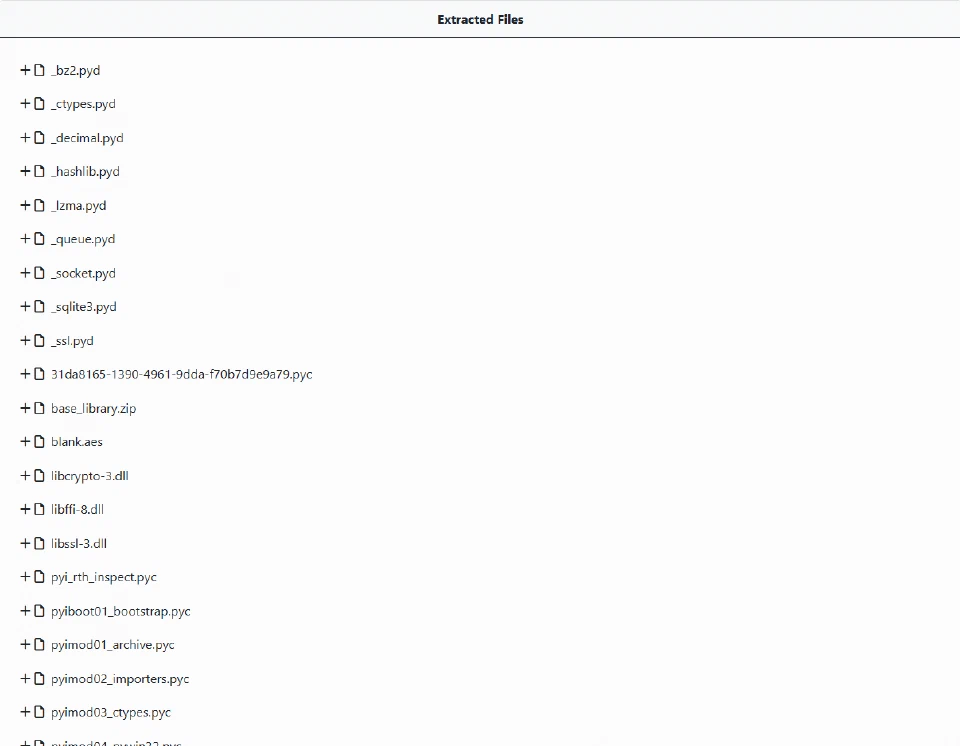
Task: Select the libssl-3.dll file name
Action: click(x=79, y=544)
